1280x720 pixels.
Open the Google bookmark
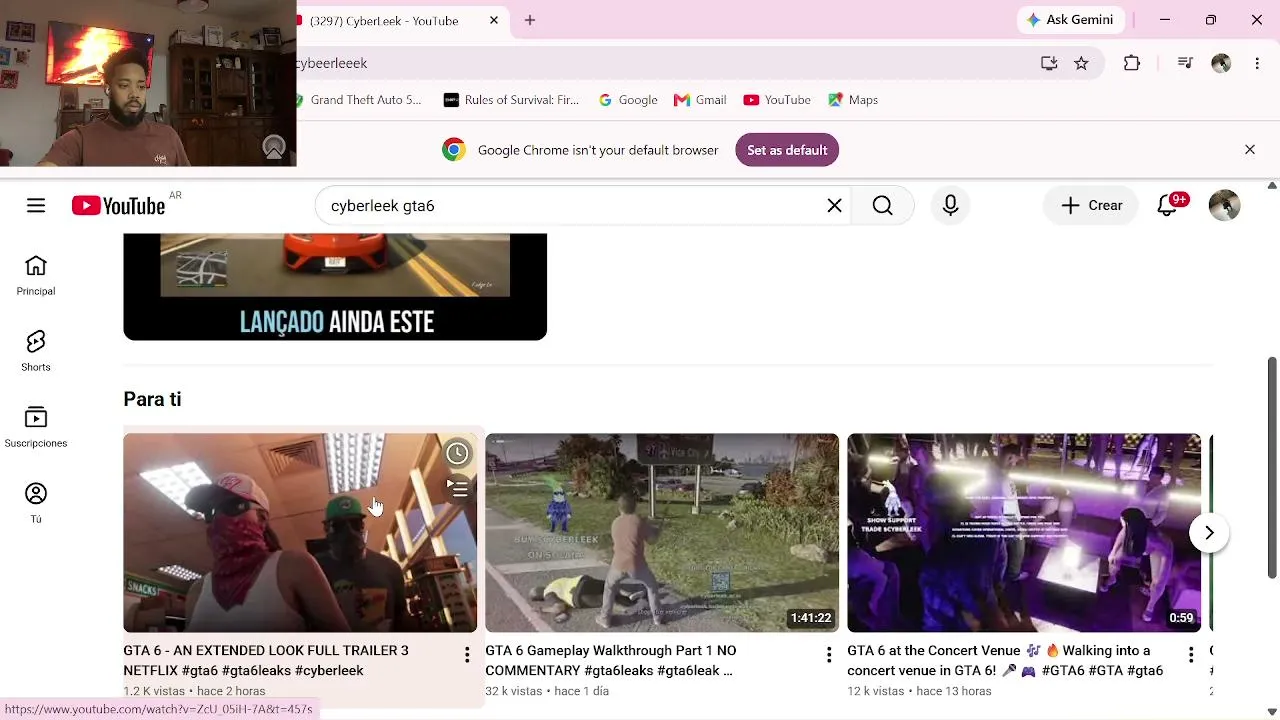point(628,100)
